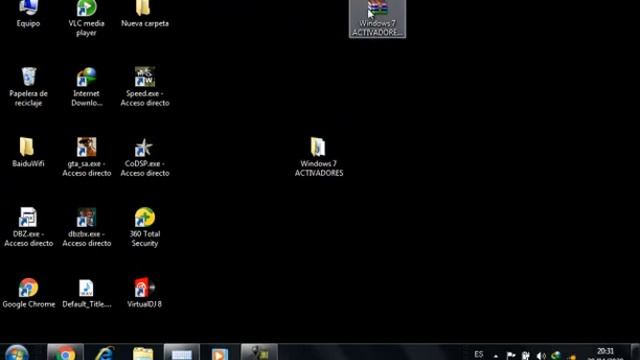Open media player taskbar button
Image resolution: width=640 pixels, height=360 pixels.
click(220, 353)
